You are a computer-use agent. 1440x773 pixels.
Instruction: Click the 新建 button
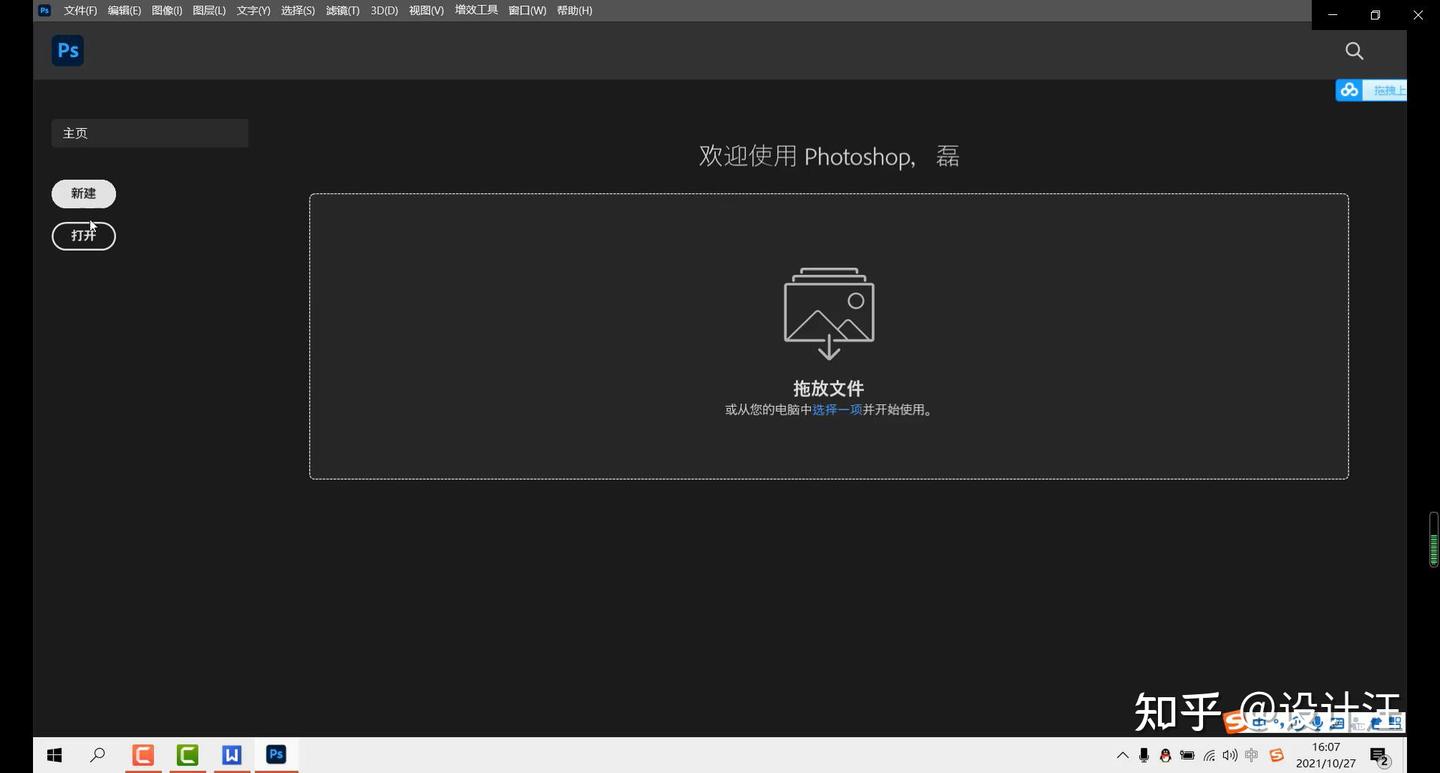click(84, 194)
